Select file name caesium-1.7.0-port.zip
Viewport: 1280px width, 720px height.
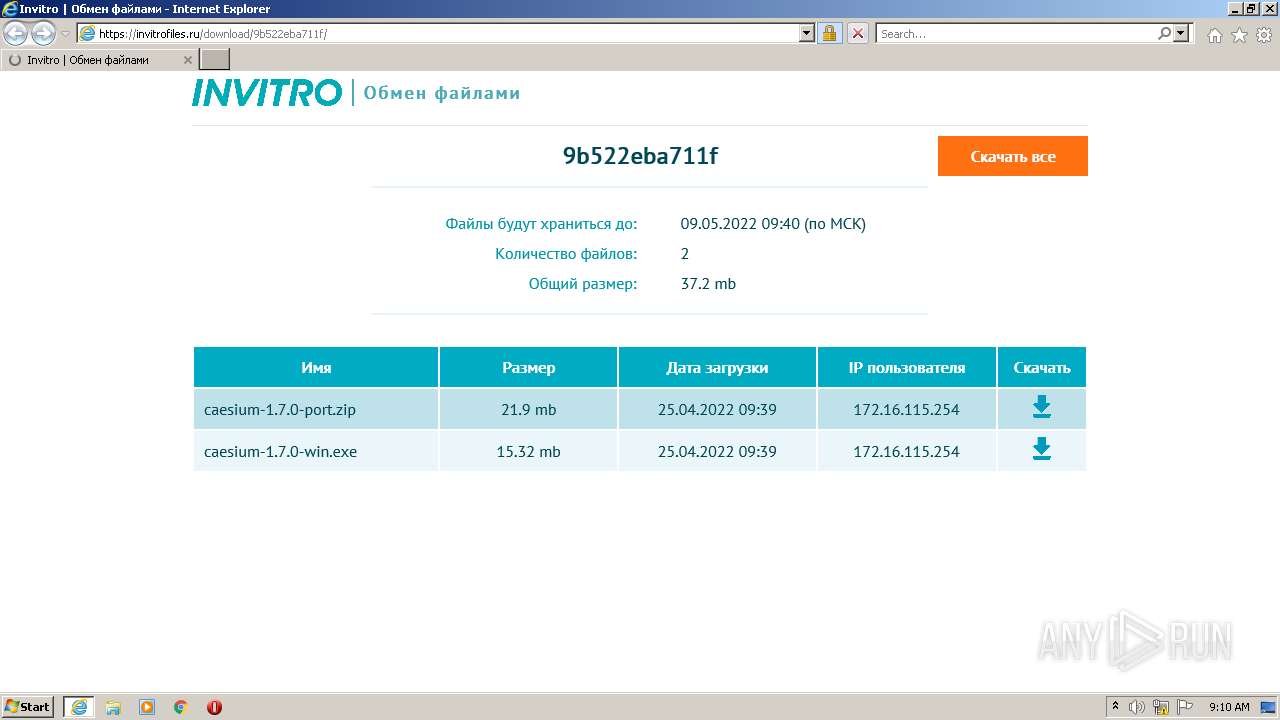coord(280,409)
